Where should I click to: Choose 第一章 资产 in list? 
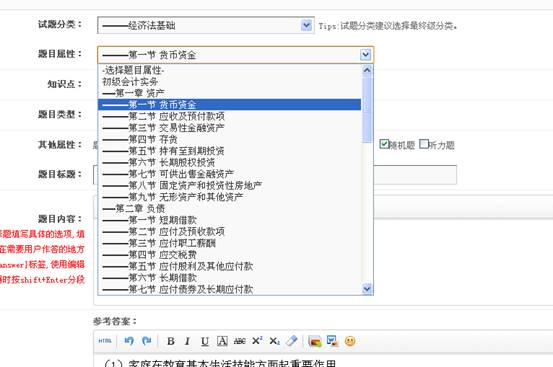click(x=230, y=93)
